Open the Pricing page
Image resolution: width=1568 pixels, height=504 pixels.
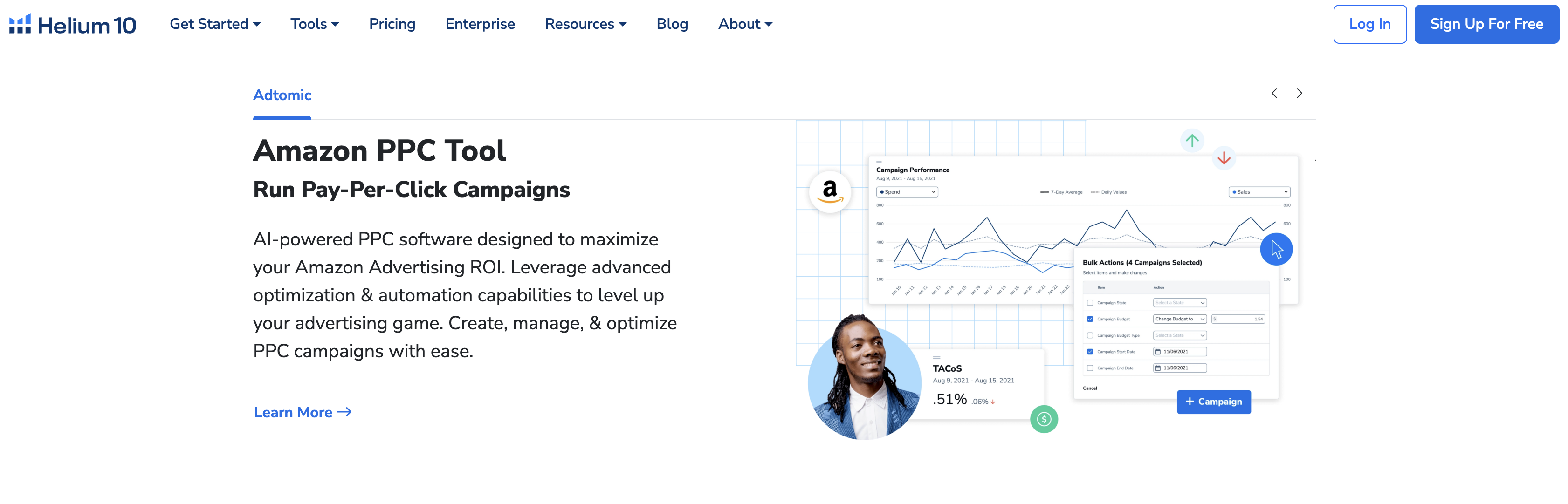coord(392,24)
